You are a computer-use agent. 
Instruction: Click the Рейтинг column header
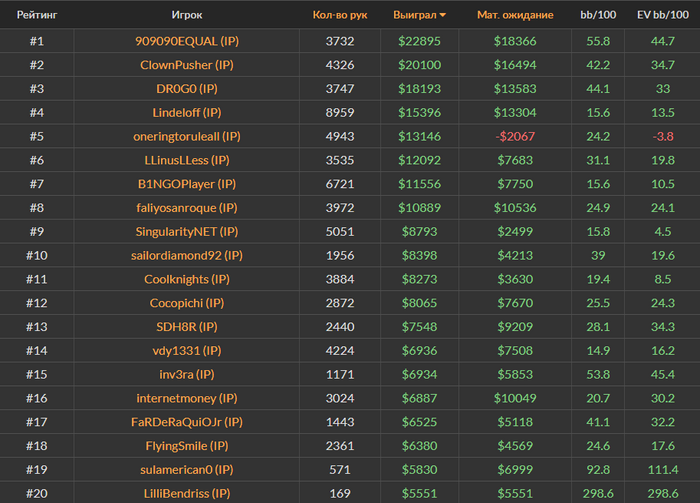pos(37,15)
